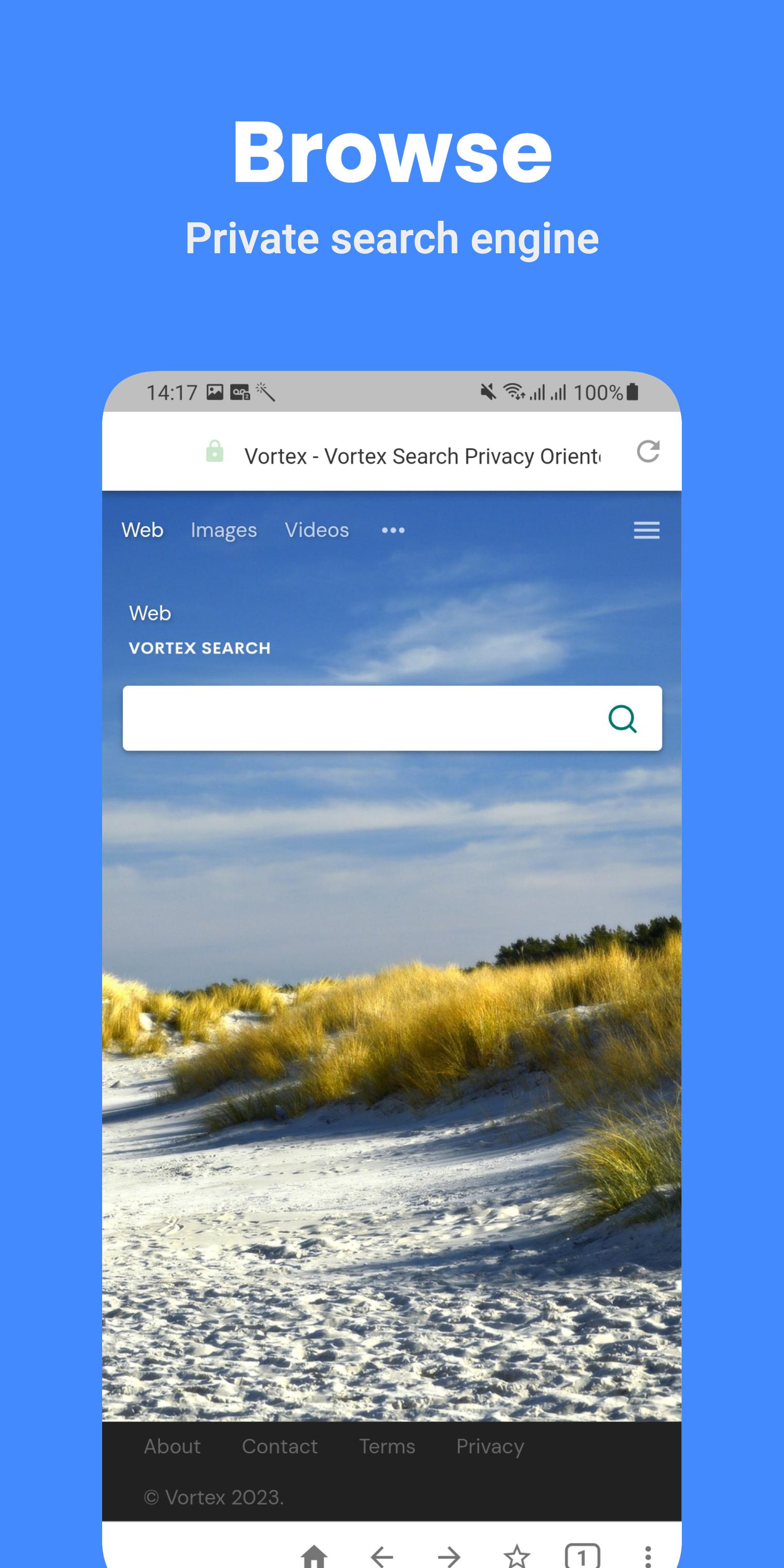
Task: Switch to the Images tab
Action: coord(224,530)
